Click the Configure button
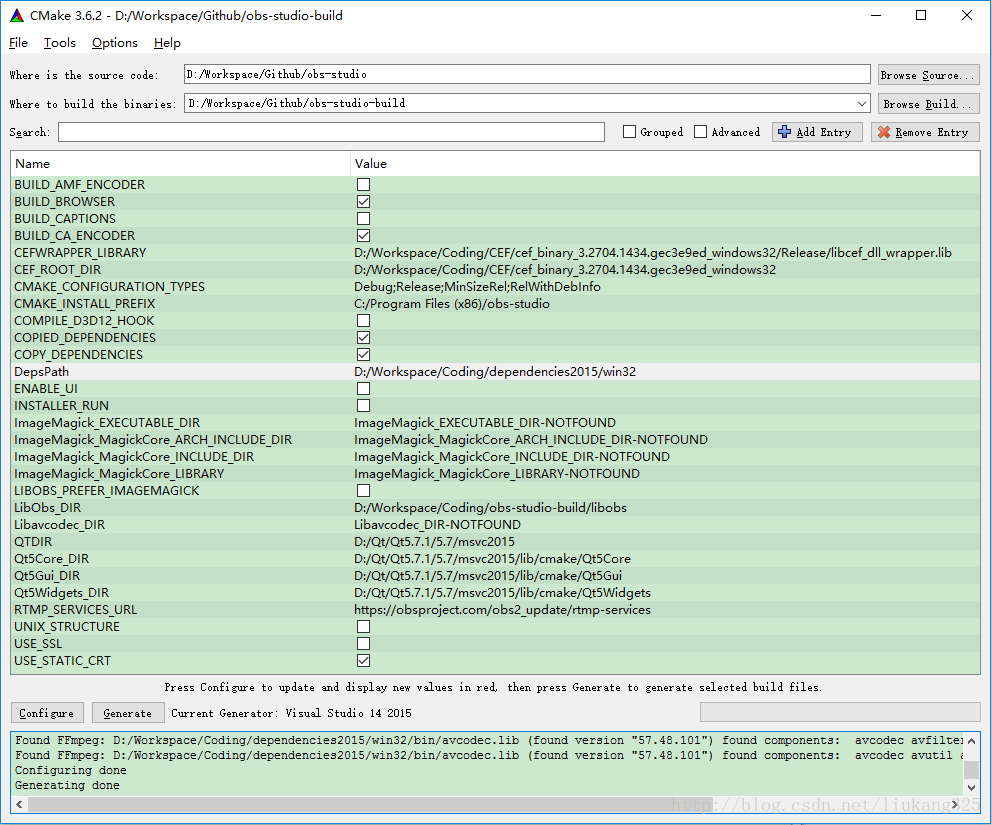This screenshot has height=825, width=992. point(47,713)
